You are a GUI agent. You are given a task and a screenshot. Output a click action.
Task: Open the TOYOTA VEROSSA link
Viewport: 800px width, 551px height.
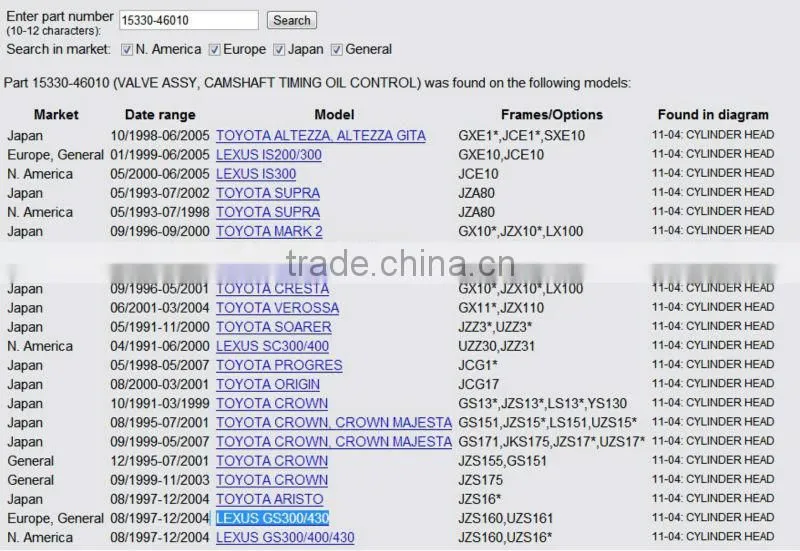point(277,308)
